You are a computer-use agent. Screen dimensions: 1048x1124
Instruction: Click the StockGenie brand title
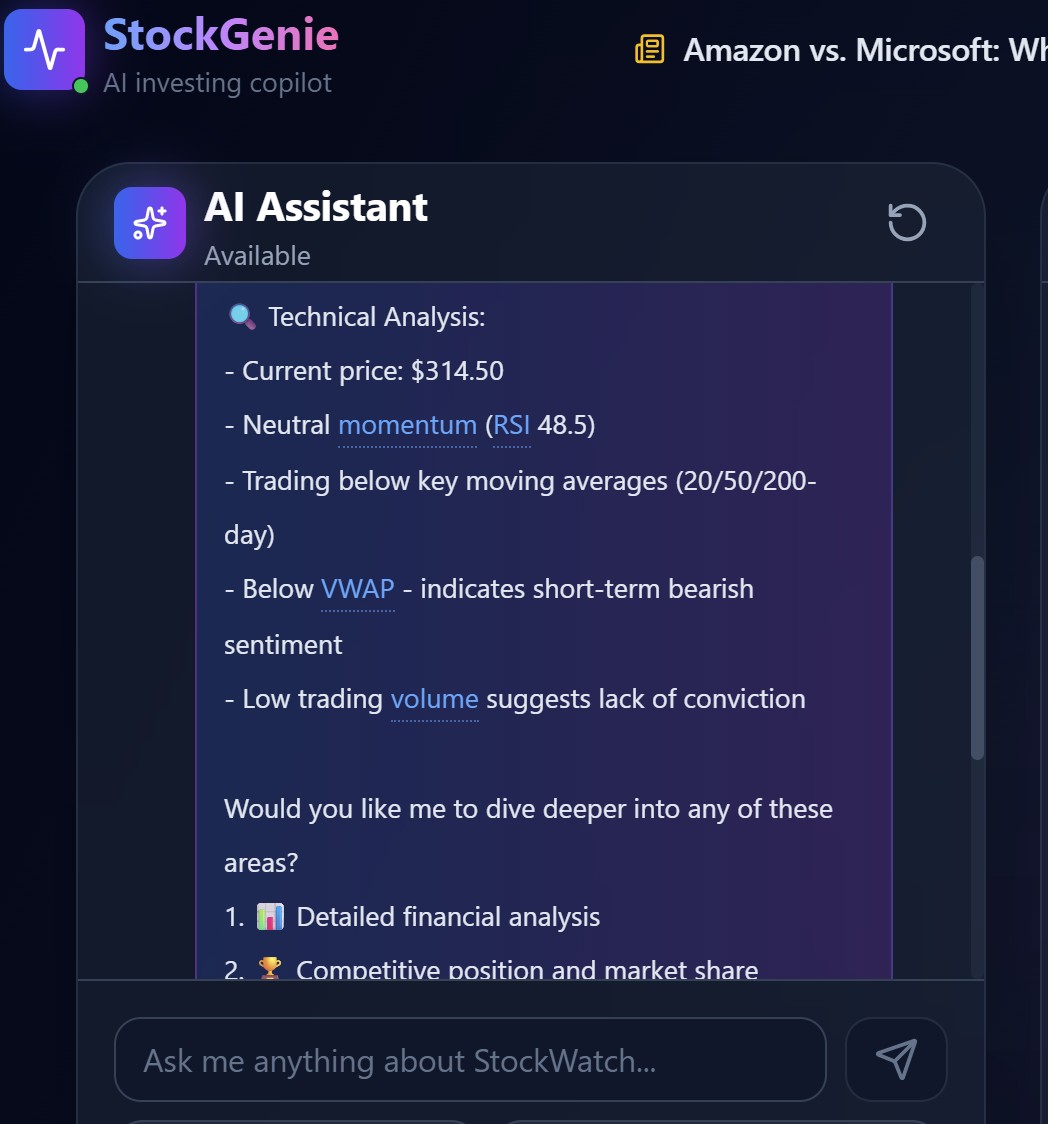click(x=221, y=35)
